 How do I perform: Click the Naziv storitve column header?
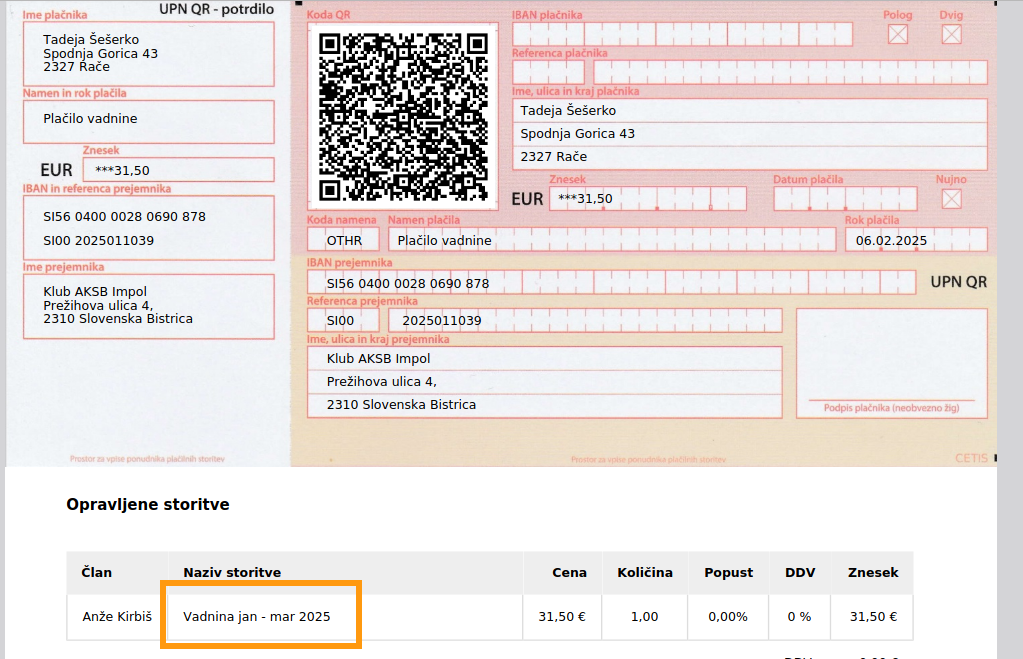pyautogui.click(x=232, y=572)
